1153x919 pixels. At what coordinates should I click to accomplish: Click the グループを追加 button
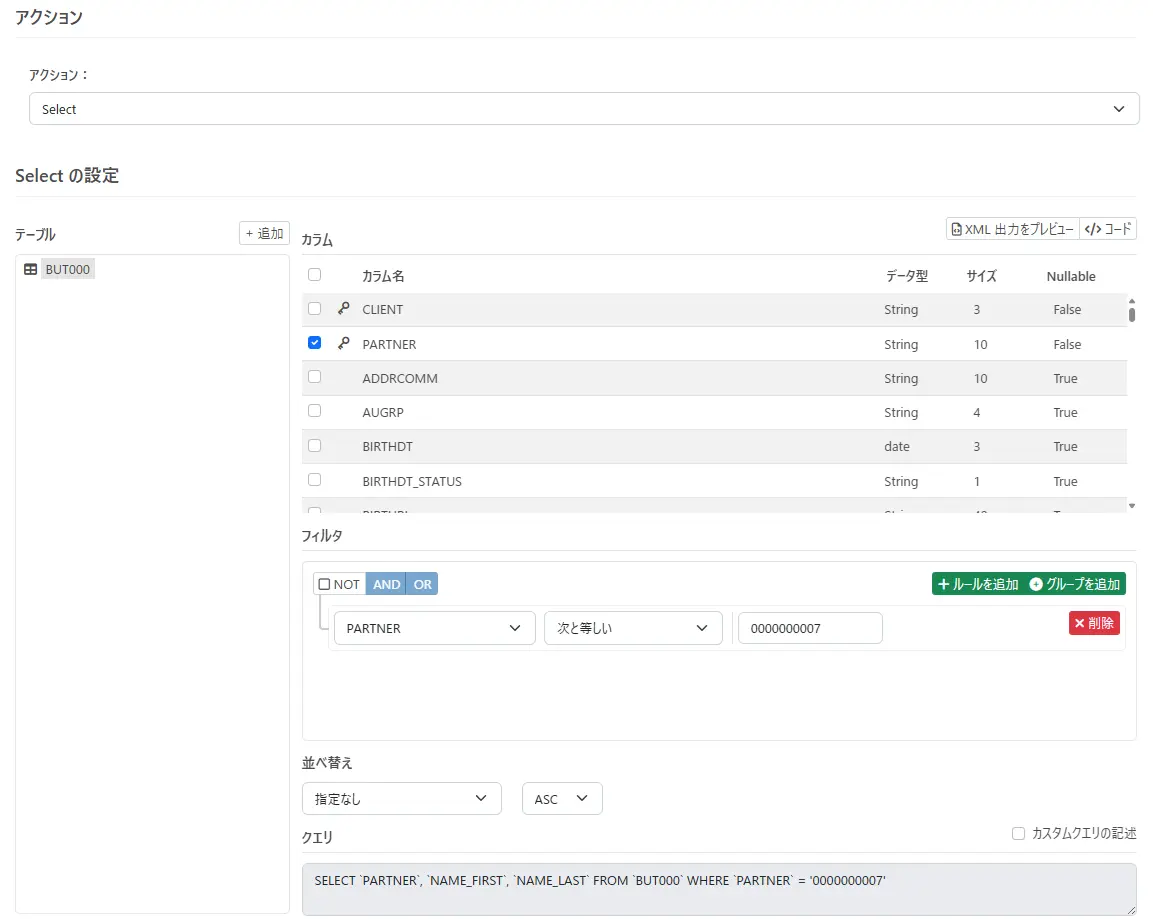tap(1075, 584)
